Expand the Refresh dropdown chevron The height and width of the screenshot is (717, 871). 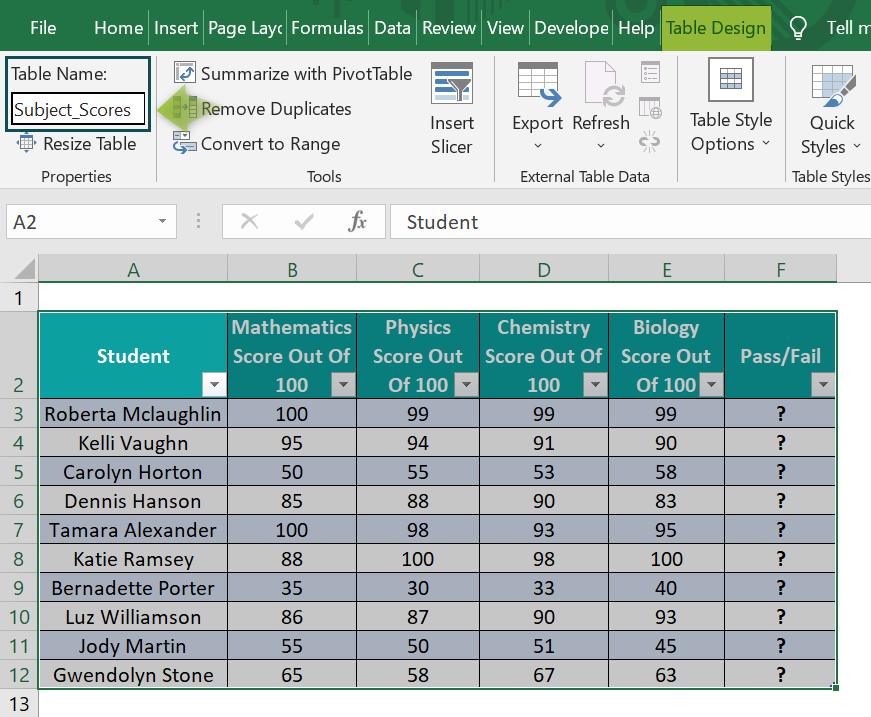click(601, 146)
